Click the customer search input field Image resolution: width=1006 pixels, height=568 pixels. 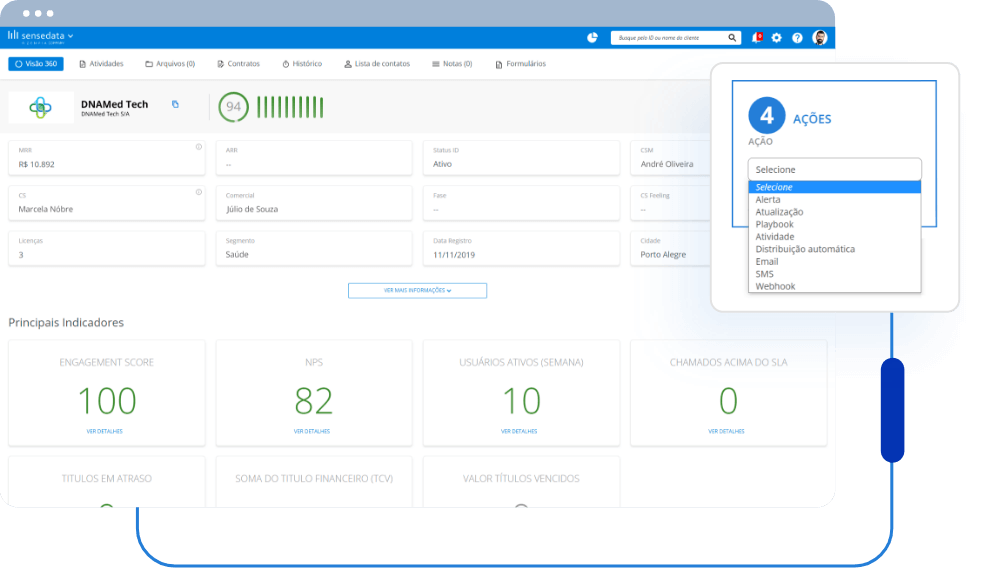coord(669,38)
